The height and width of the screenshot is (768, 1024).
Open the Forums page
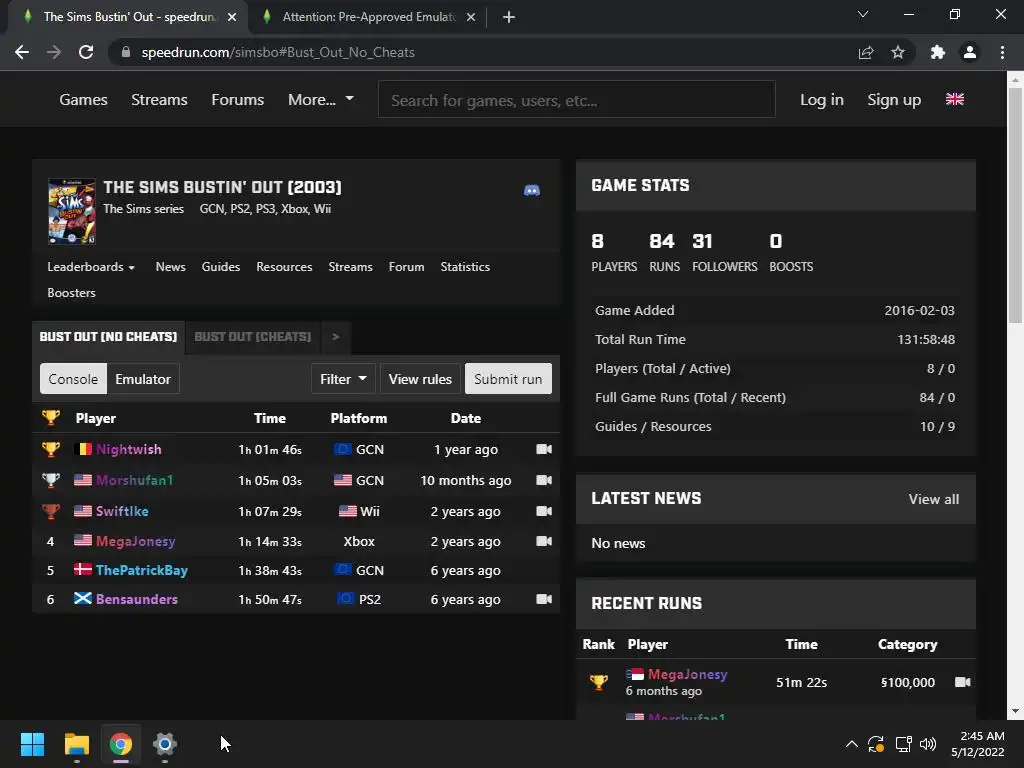[238, 99]
